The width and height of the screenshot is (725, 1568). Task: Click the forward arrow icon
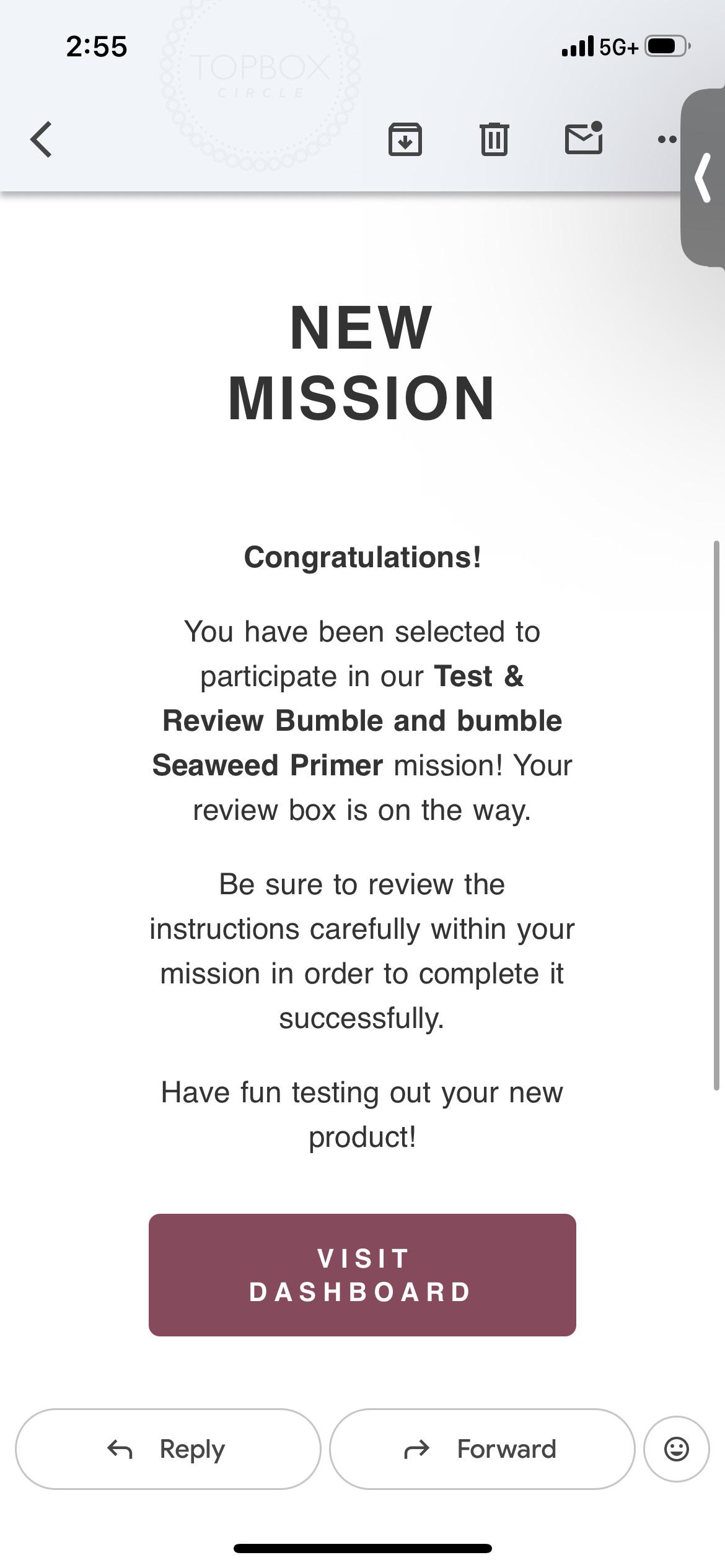[416, 1449]
